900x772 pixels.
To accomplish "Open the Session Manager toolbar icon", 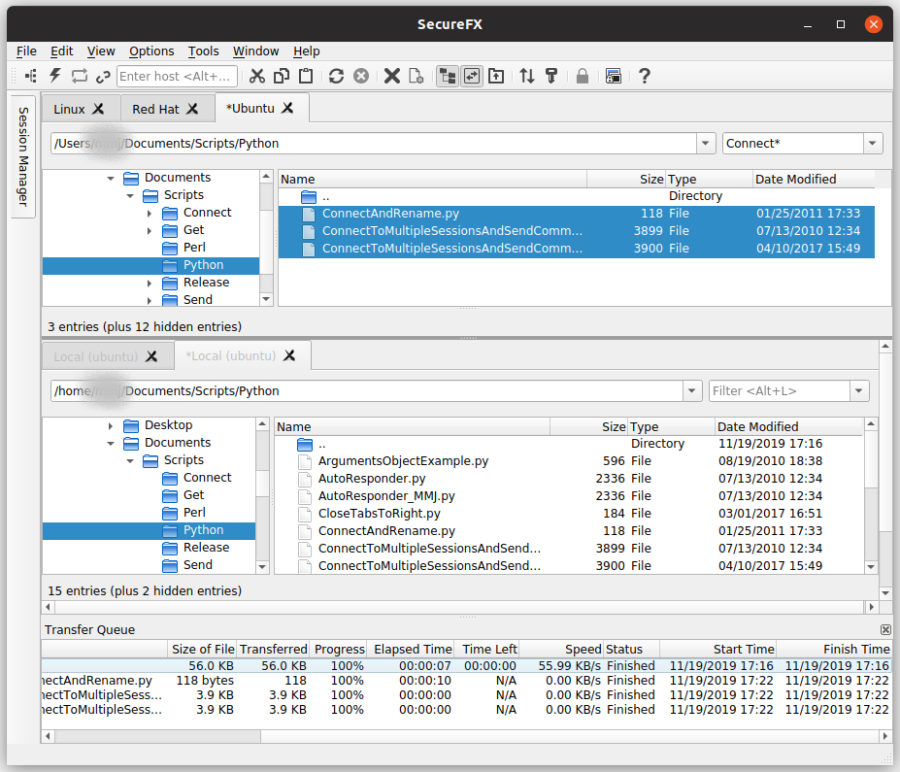I will (x=30, y=76).
